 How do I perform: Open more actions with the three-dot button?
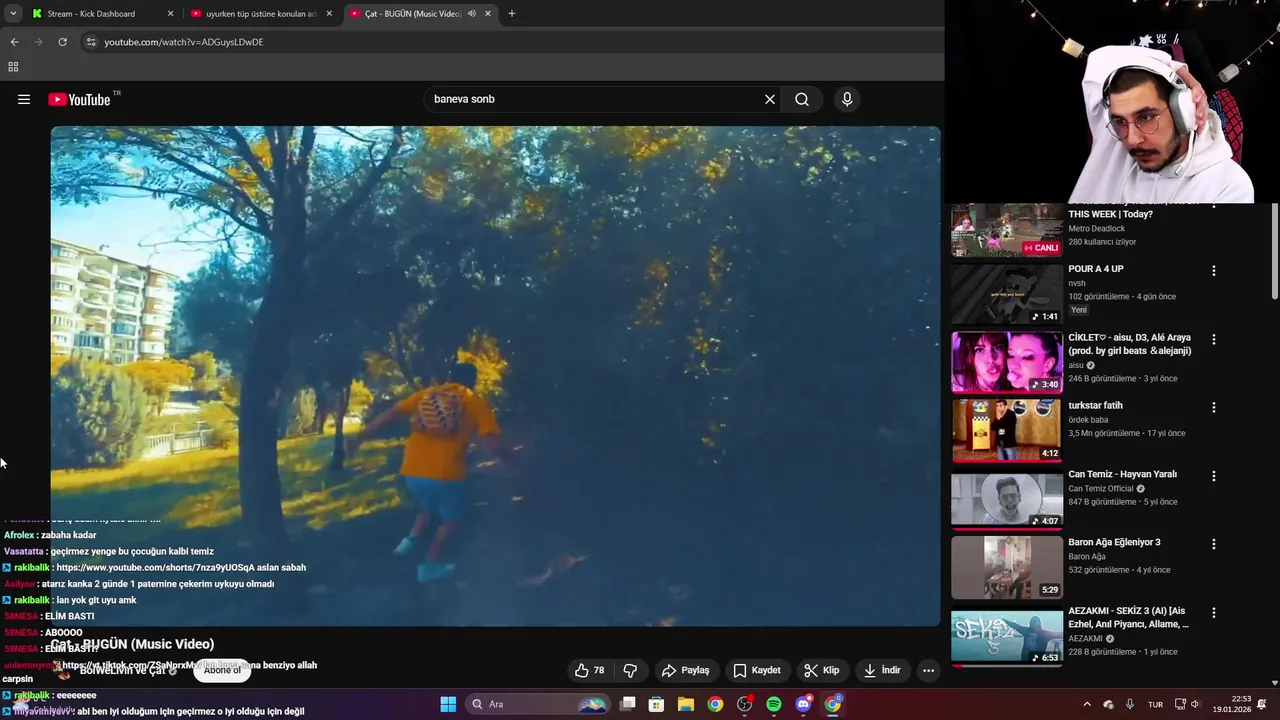click(928, 670)
